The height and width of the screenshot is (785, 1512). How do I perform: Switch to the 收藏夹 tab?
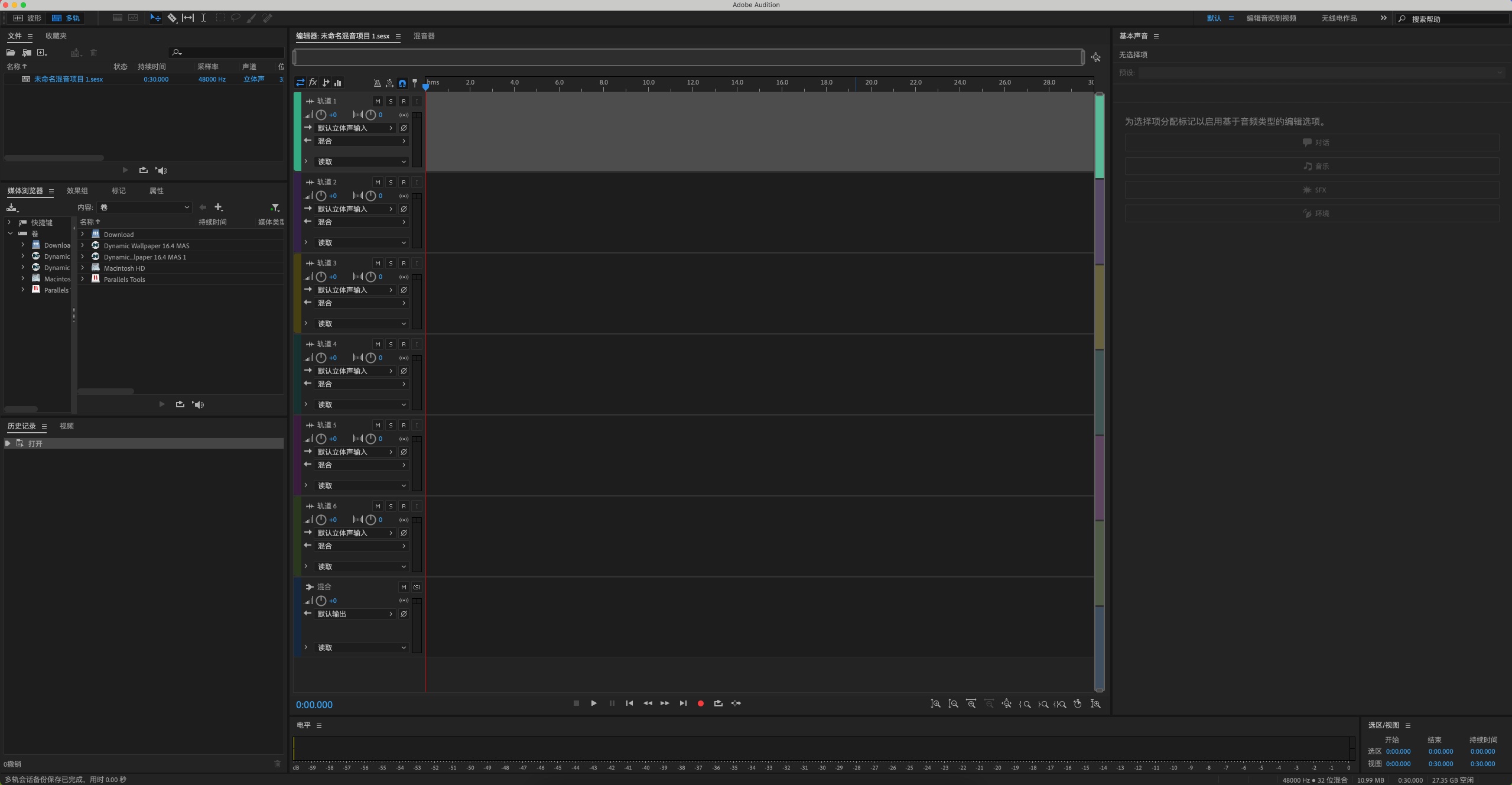56,36
